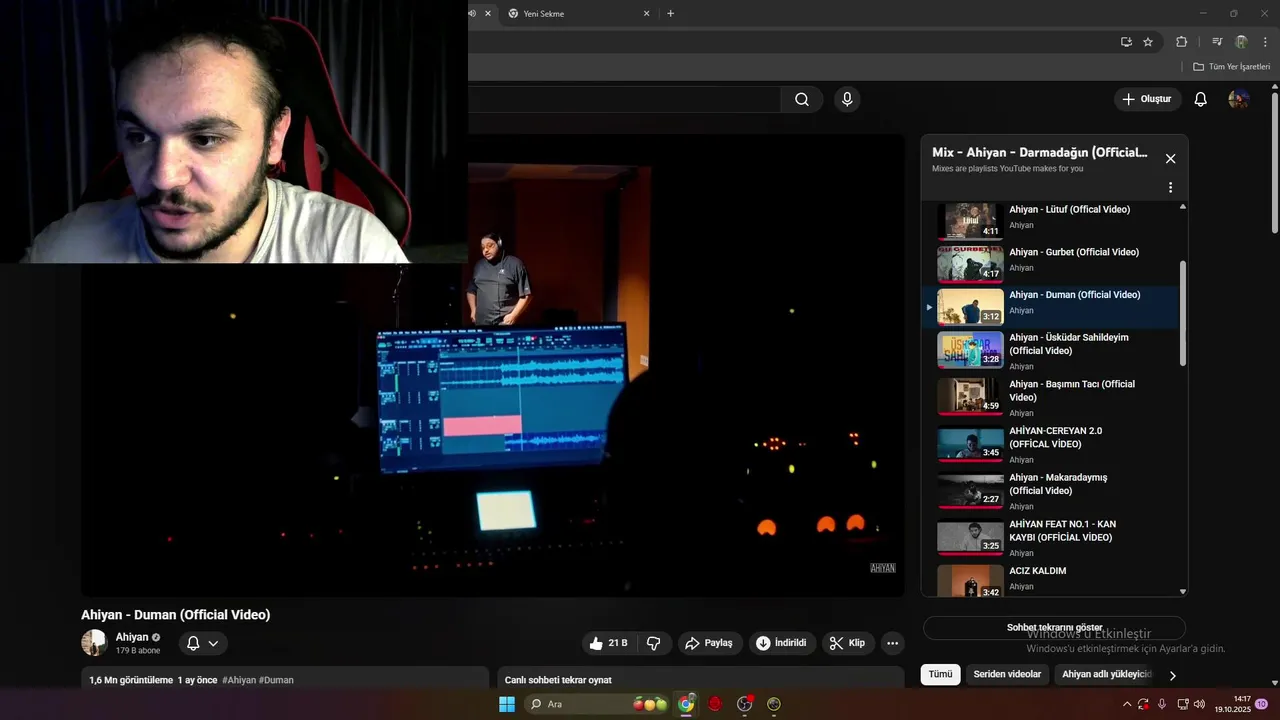Click the playlist scroll-up arrow

pos(1183,207)
